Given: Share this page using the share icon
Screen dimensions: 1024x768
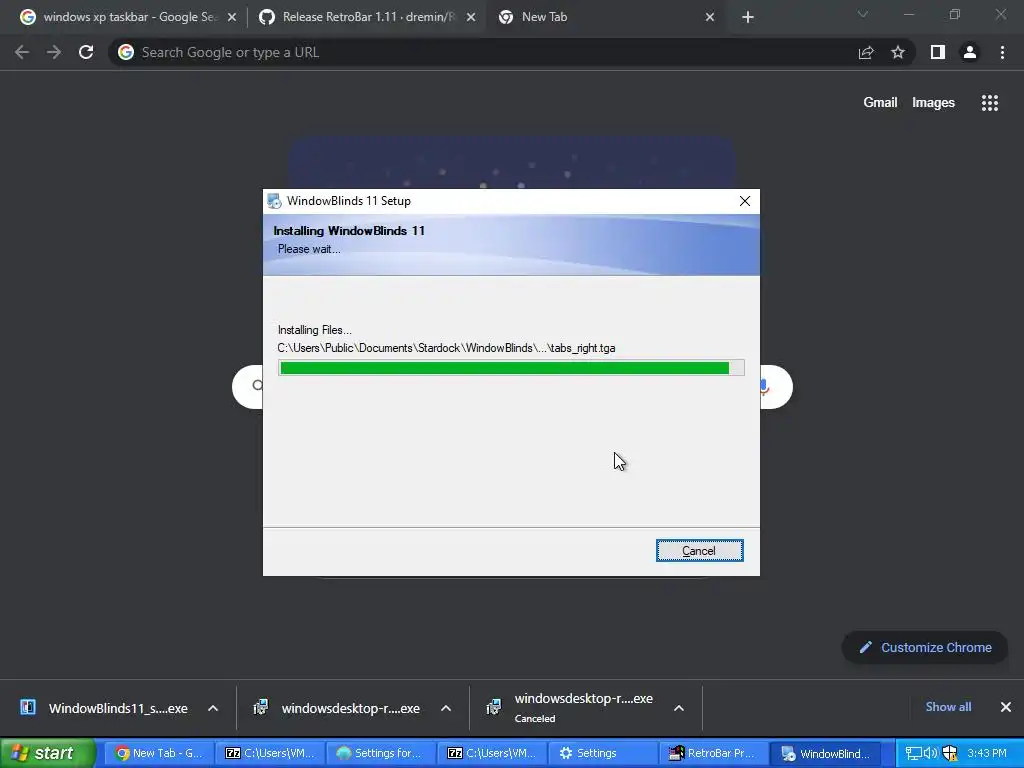Looking at the screenshot, I should pyautogui.click(x=866, y=52).
